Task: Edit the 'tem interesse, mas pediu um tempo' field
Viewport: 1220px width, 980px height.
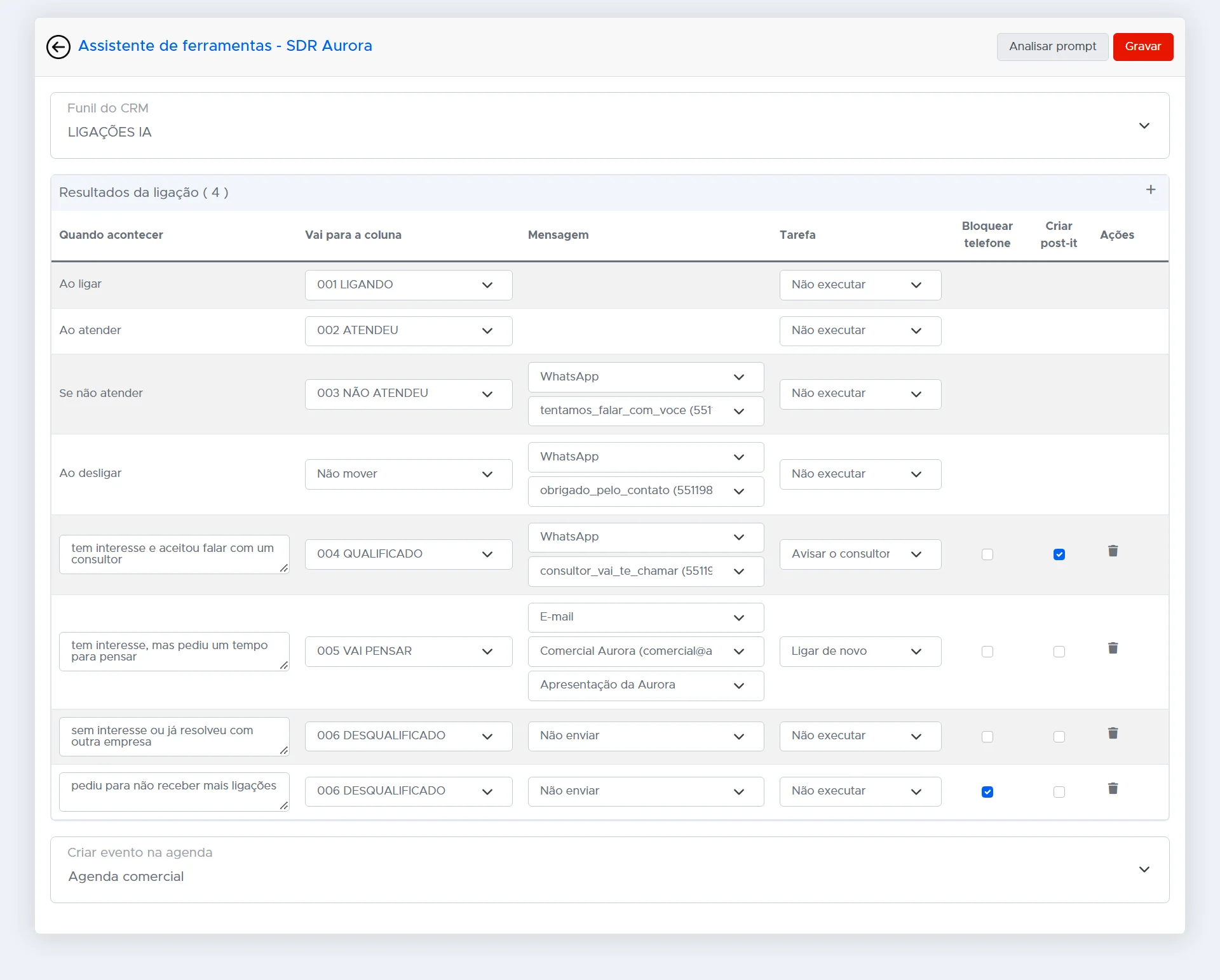Action: (x=174, y=652)
